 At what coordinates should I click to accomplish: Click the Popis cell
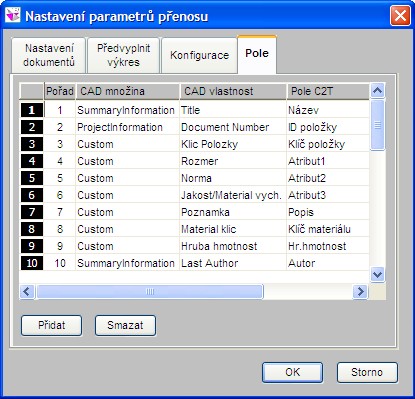(328, 212)
